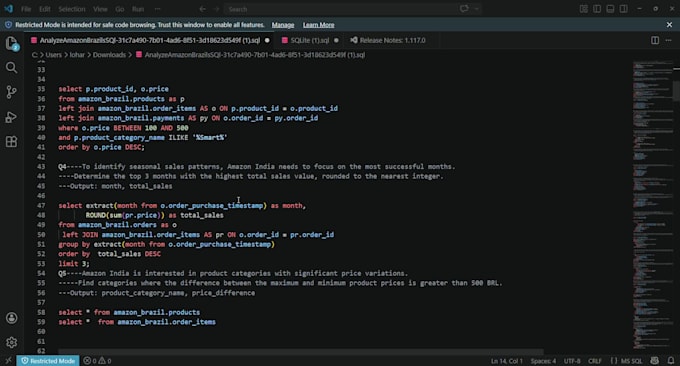Open Customize Layout in title bar
The height and width of the screenshot is (366, 680).
pos(584,9)
